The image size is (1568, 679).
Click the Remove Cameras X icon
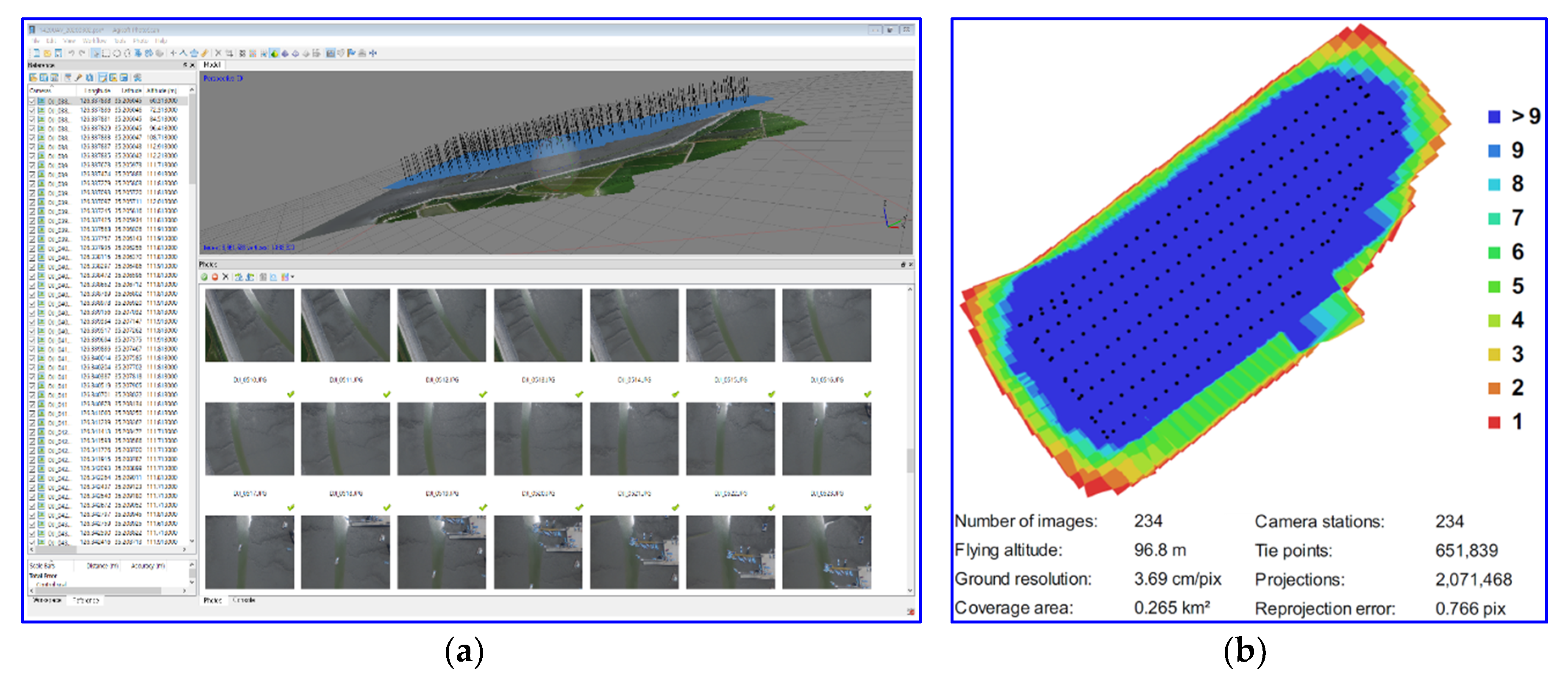pyautogui.click(x=225, y=277)
